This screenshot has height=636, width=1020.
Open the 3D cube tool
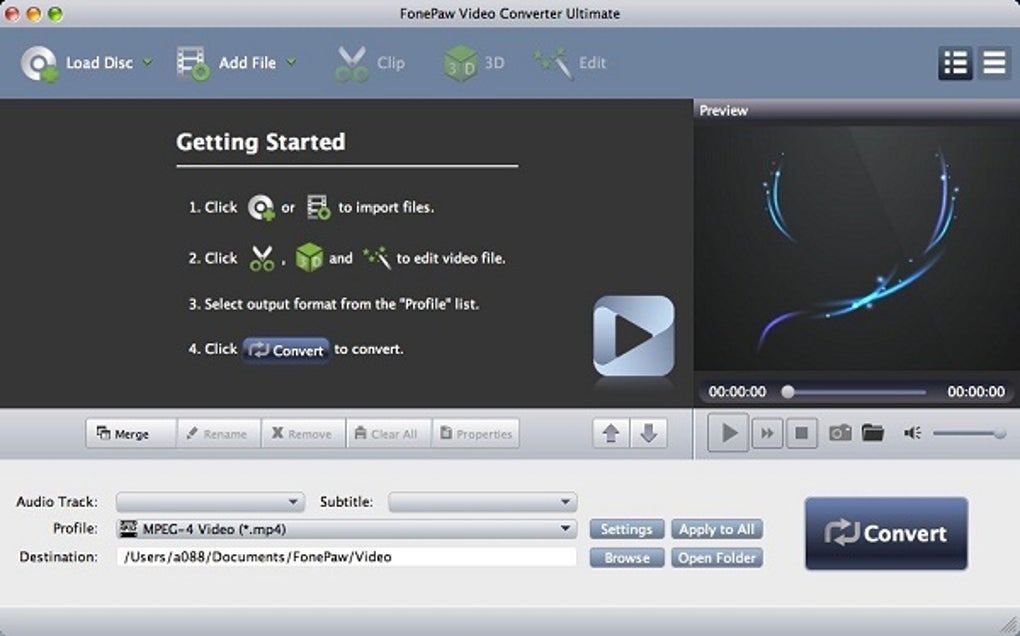click(x=461, y=64)
